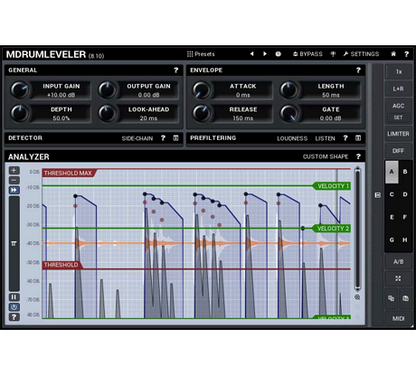This screenshot has width=416, height=376.
Task: Click the A/B compare button
Action: coord(399,262)
